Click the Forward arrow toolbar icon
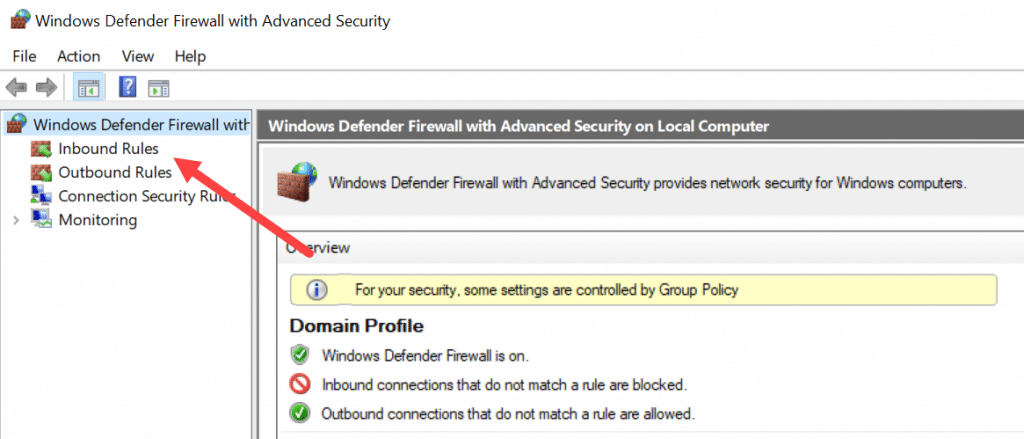This screenshot has width=1024, height=439. pyautogui.click(x=47, y=87)
